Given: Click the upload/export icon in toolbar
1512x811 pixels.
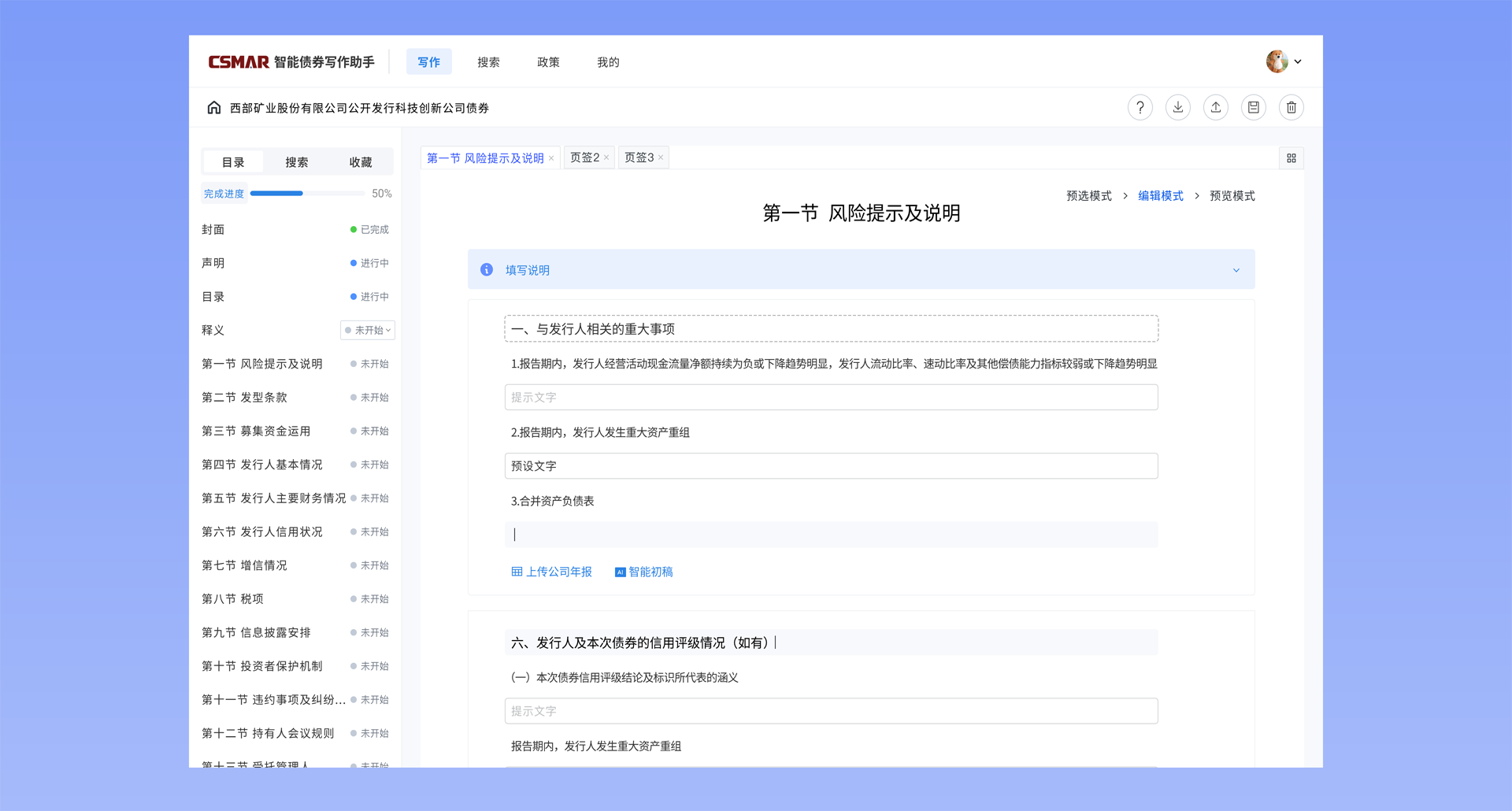Looking at the screenshot, I should click(x=1215, y=108).
